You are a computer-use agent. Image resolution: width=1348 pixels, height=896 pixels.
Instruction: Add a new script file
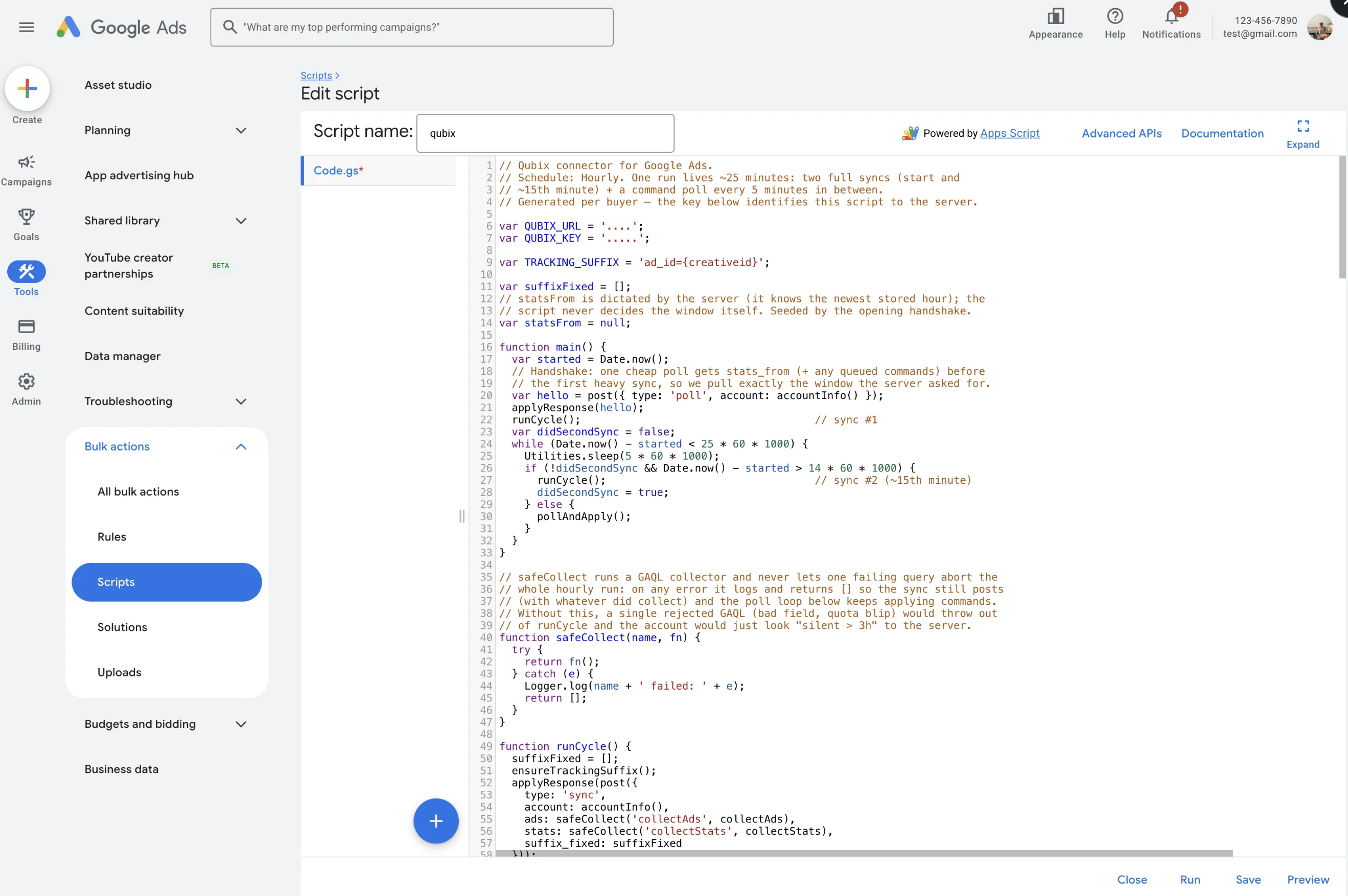coord(435,820)
